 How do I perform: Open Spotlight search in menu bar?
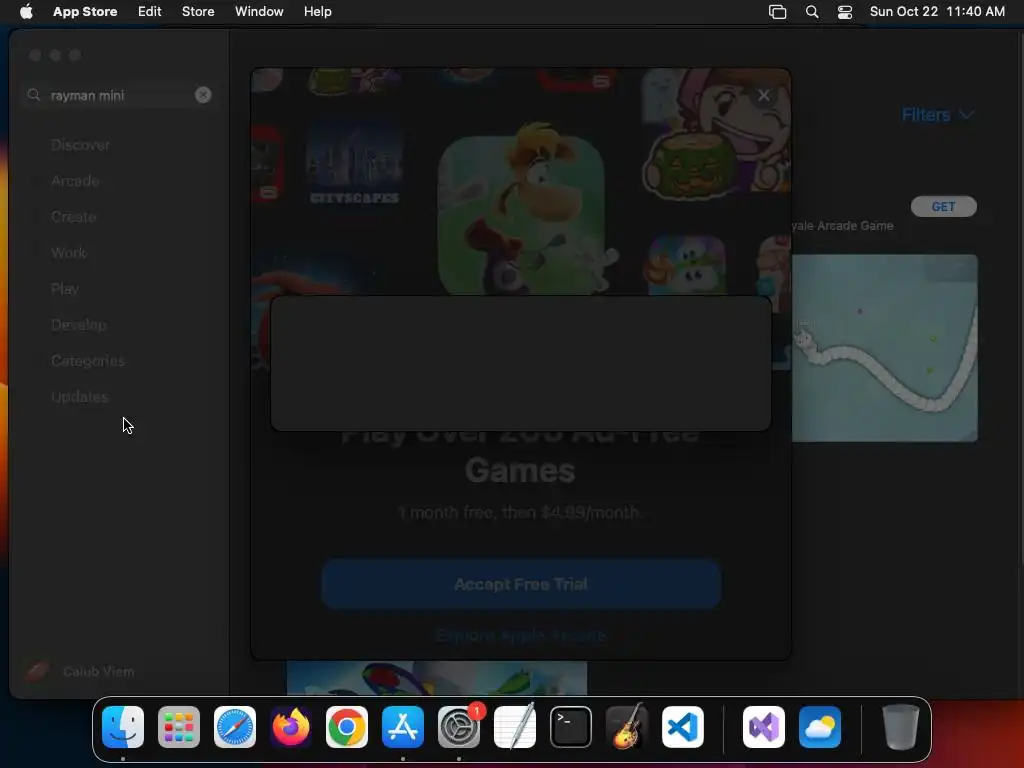[812, 12]
